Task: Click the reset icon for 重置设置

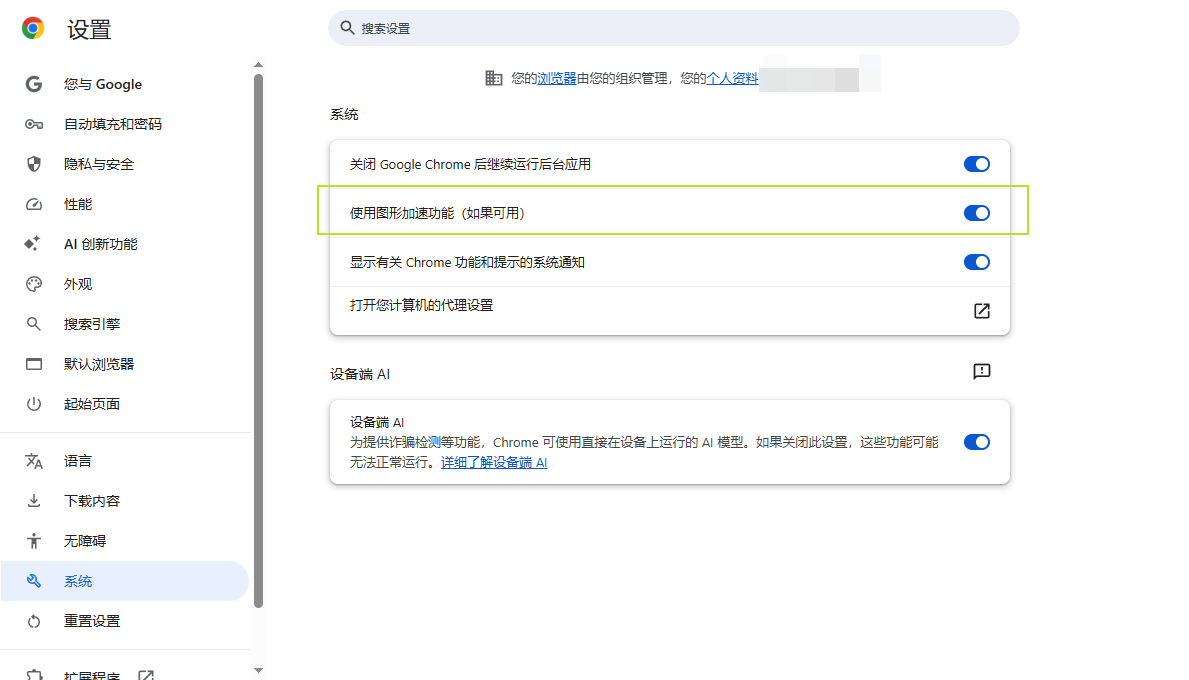Action: click(33, 621)
